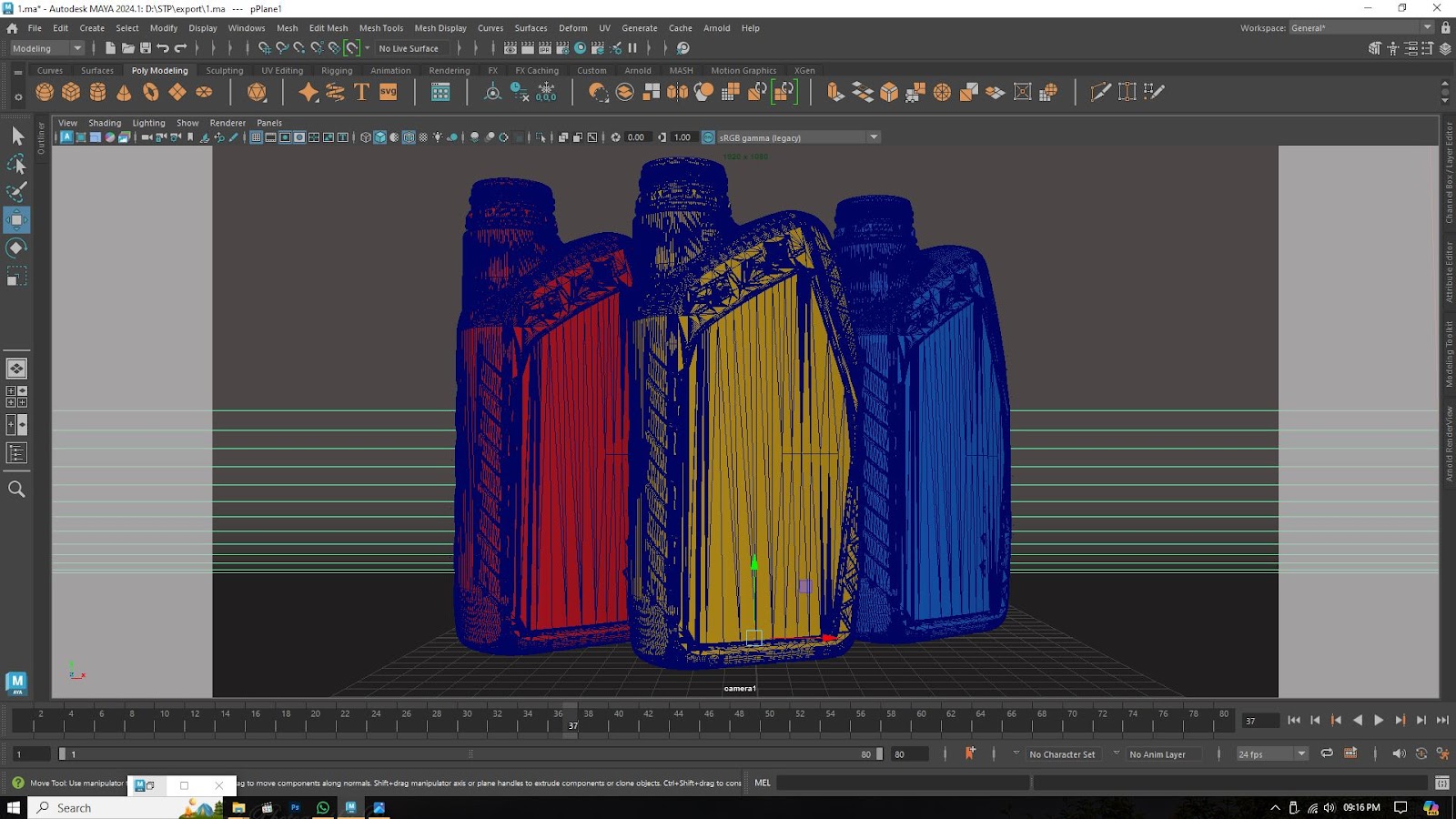Open the Script Editor icon
1456x819 pixels.
(1441, 783)
